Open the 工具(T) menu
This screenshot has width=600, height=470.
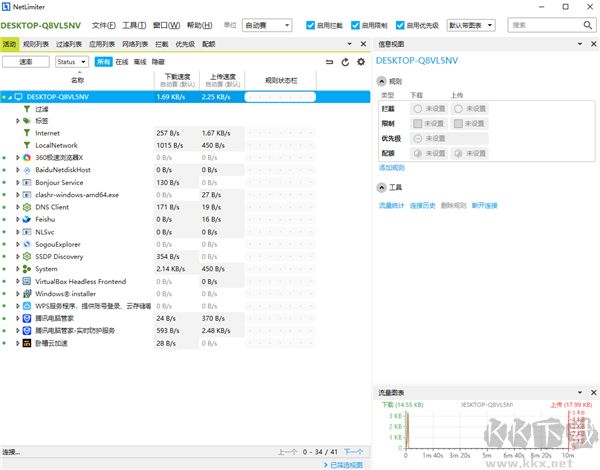tap(131, 24)
